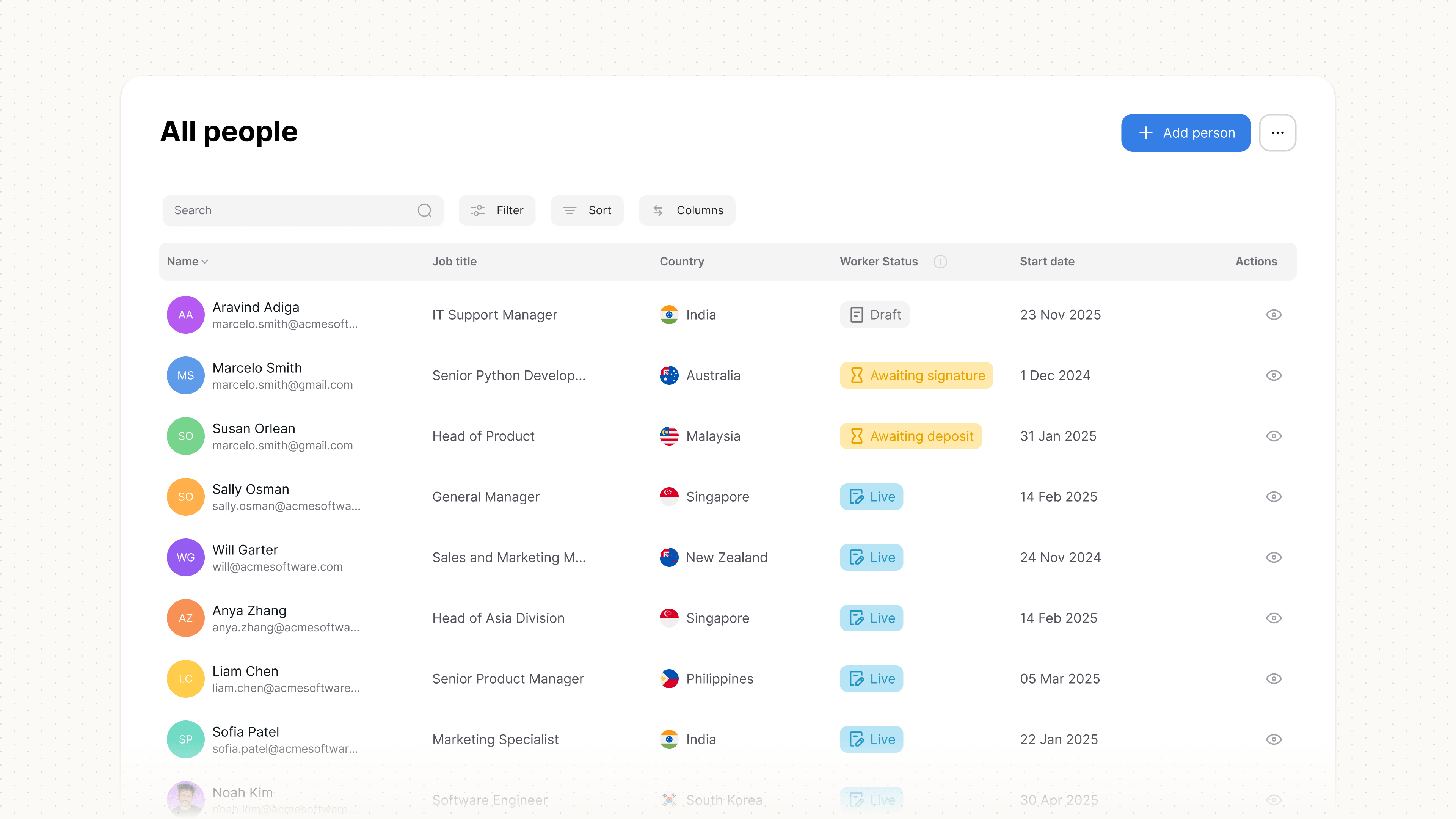The width and height of the screenshot is (1456, 819).
Task: Click the Draft status badge
Action: [874, 315]
